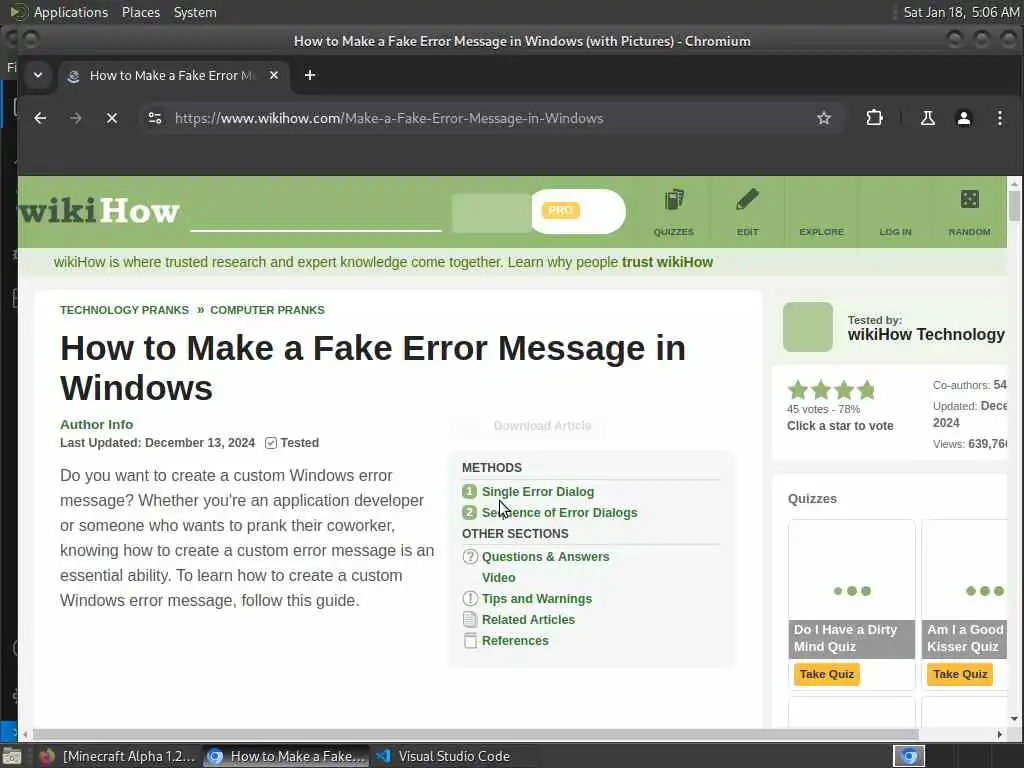Open the Extensions puzzle icon
The width and height of the screenshot is (1024, 768).
(x=874, y=118)
